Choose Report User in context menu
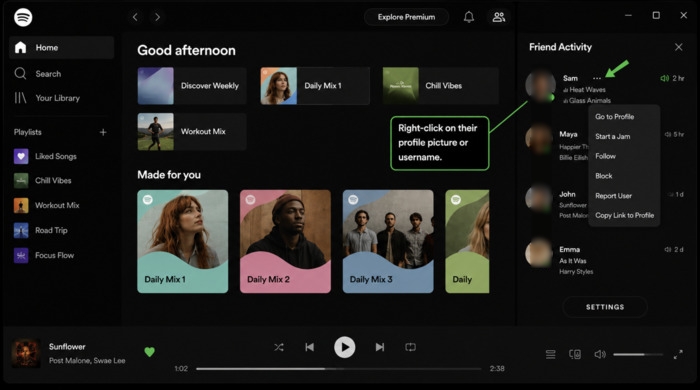This screenshot has width=700, height=390. (x=613, y=195)
